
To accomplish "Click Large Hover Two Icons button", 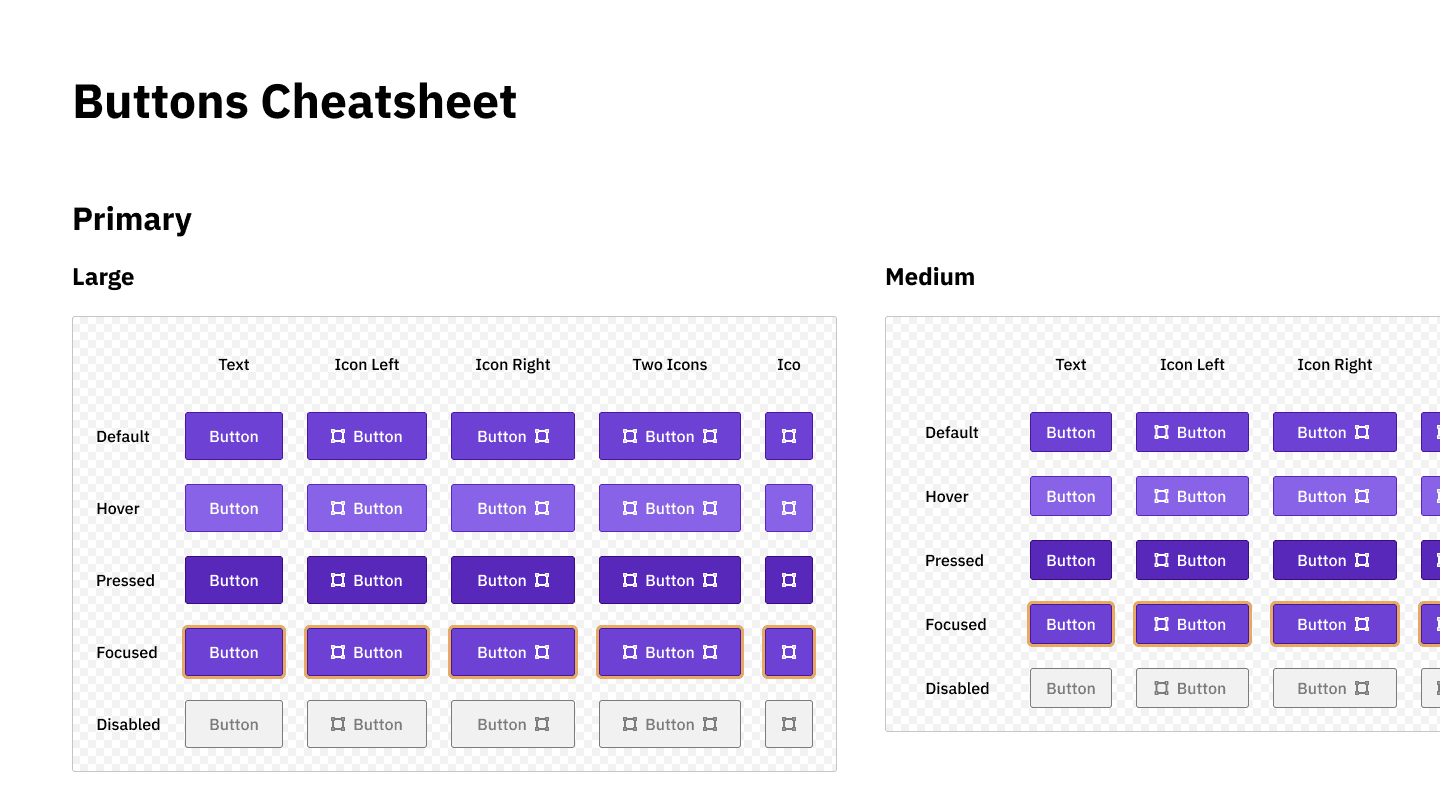I will coord(670,508).
